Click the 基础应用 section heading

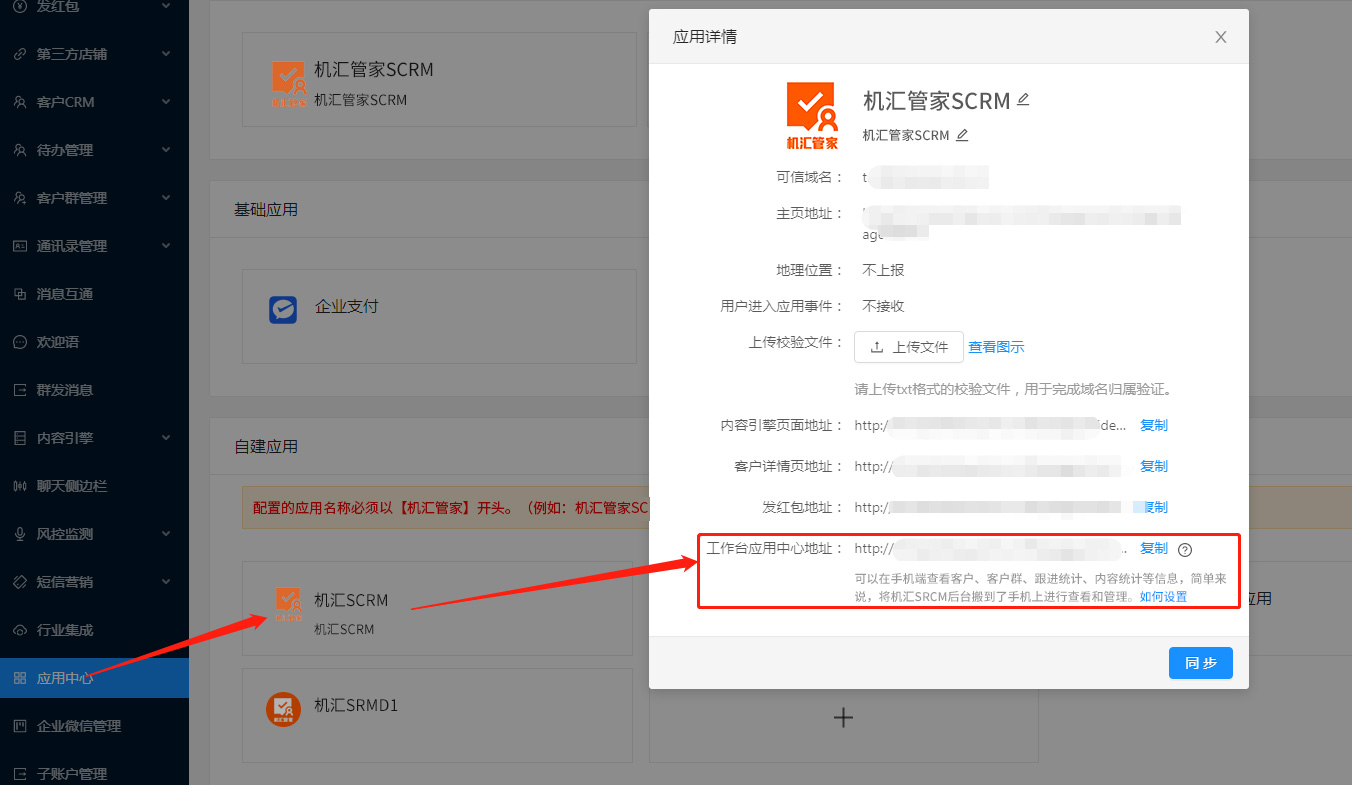[x=266, y=210]
